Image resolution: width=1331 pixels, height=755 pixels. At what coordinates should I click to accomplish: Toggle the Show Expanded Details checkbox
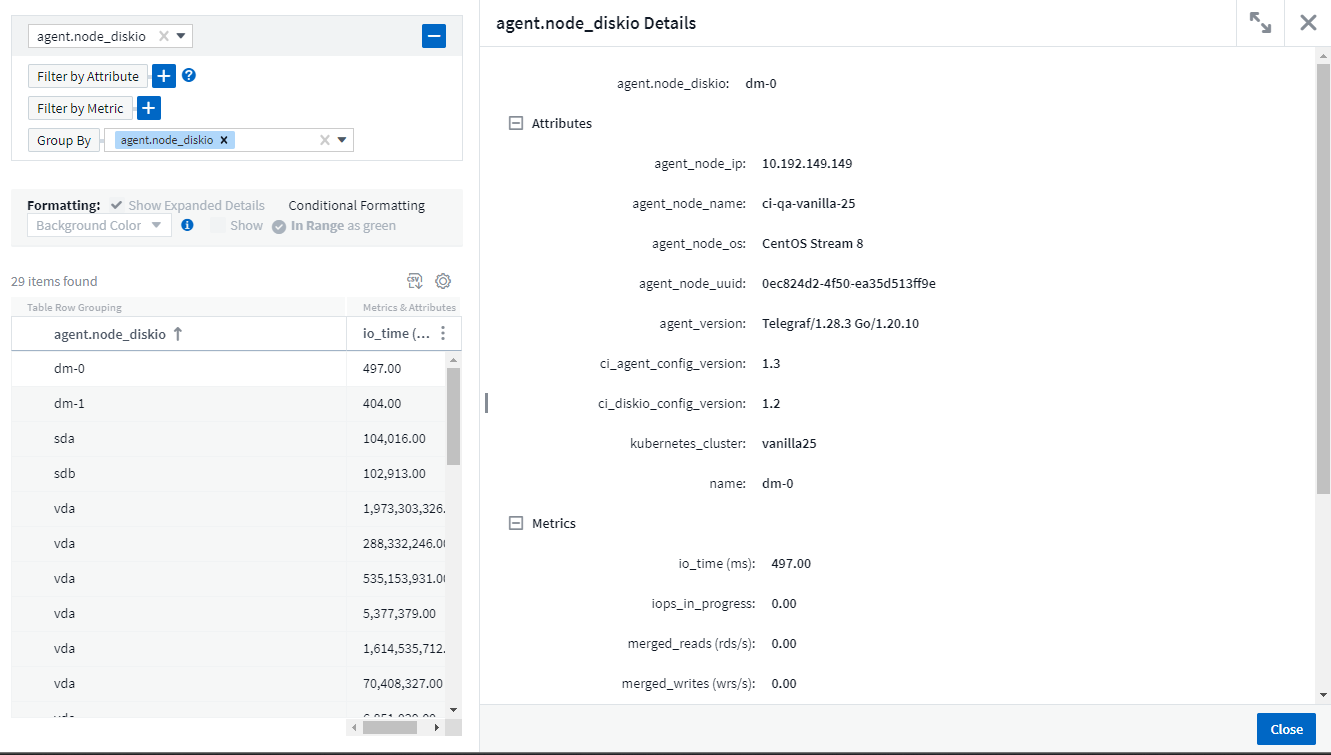click(x=117, y=205)
